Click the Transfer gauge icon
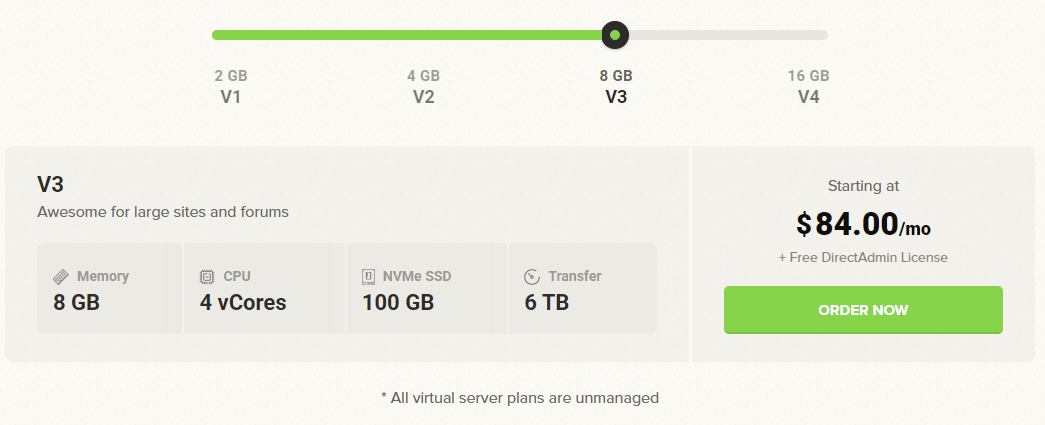The height and width of the screenshot is (425, 1045). (x=532, y=276)
